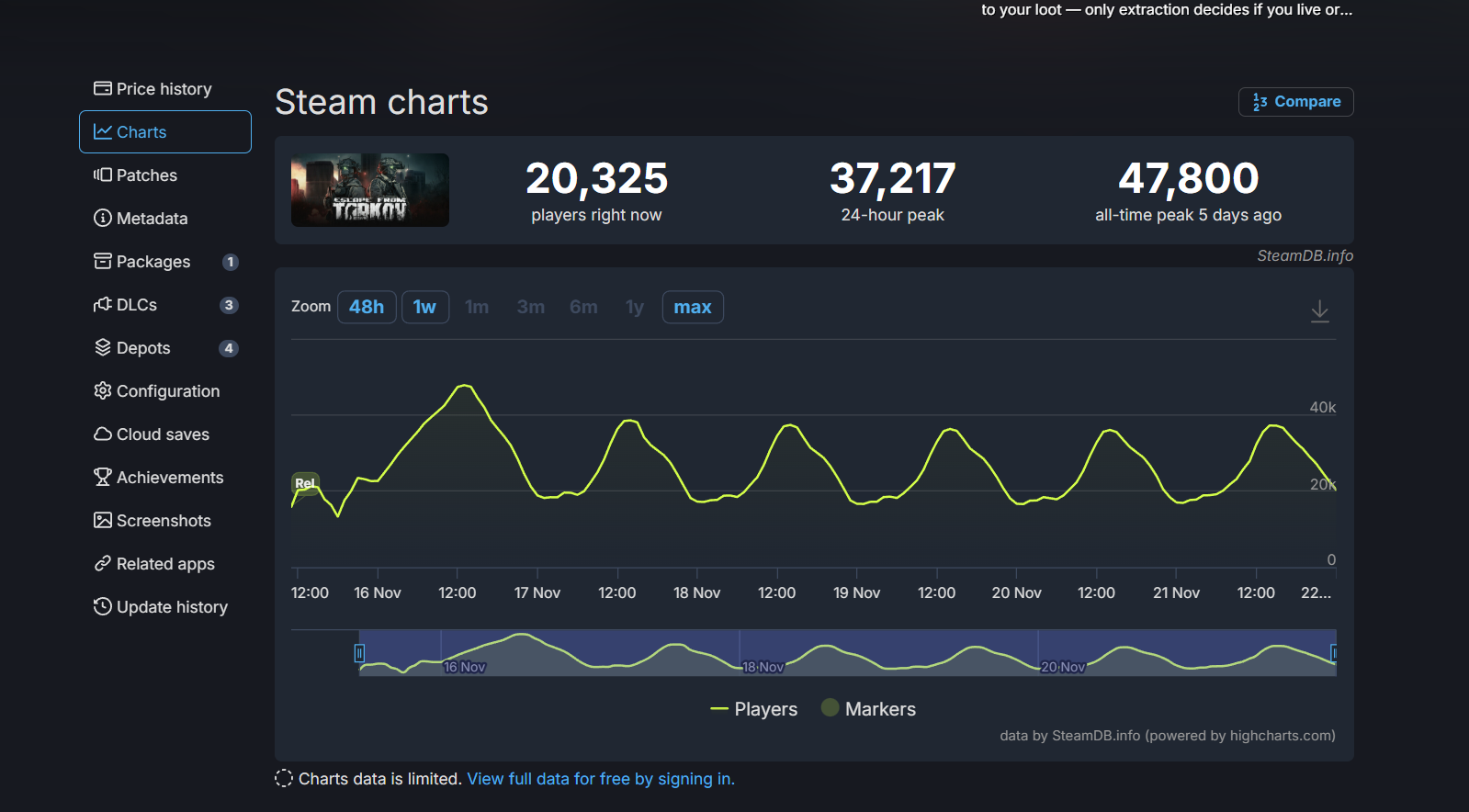Screen dimensions: 1469x812
Task: Click the disabled 6m zoom option
Action: 583,307
